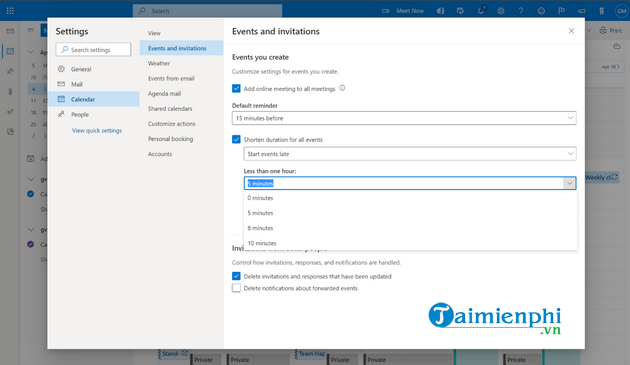630x365 pixels.
Task: Select the Calendar settings category
Action: [x=94, y=99]
